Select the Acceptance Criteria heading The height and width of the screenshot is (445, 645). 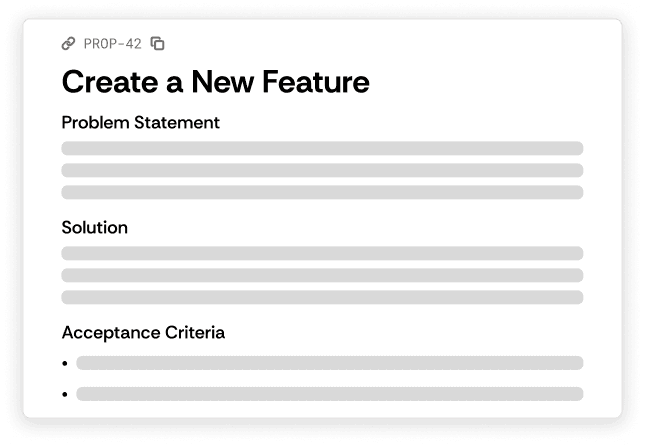tap(143, 332)
